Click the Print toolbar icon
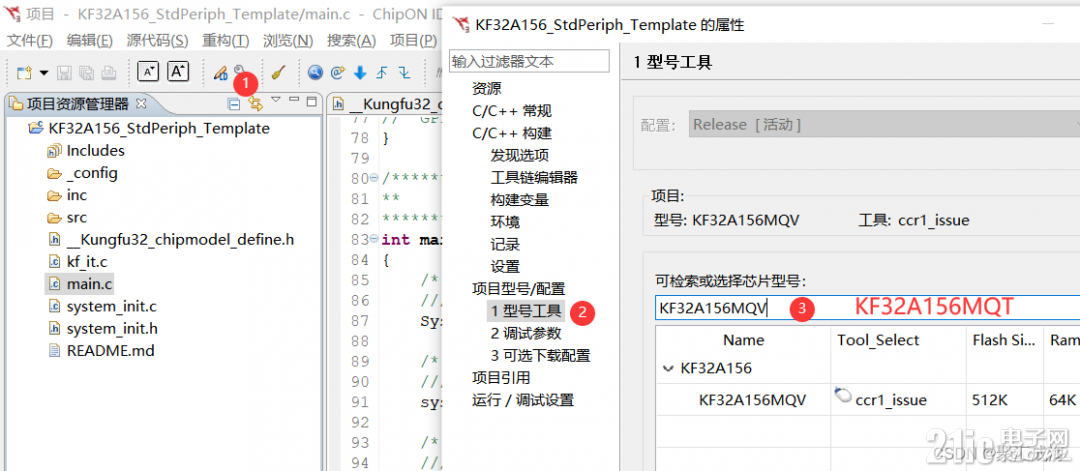The width and height of the screenshot is (1080, 471). (109, 72)
